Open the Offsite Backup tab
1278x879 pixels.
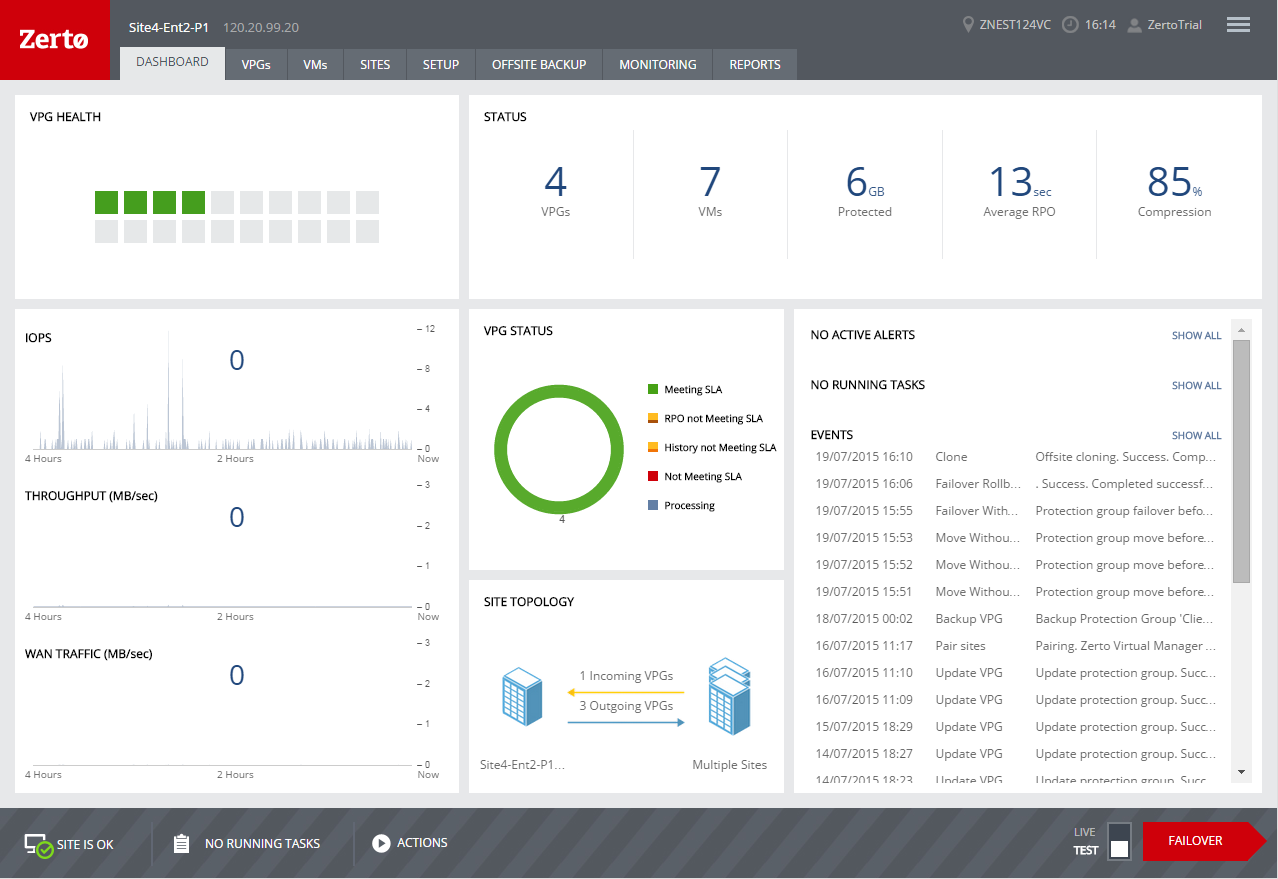pos(539,64)
